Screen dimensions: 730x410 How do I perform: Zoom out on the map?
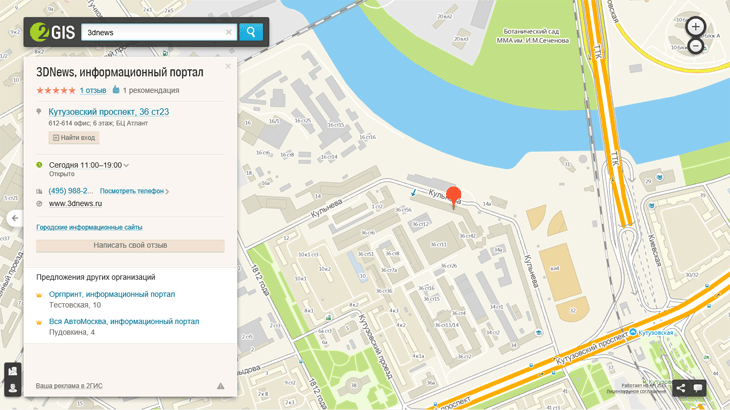(696, 46)
